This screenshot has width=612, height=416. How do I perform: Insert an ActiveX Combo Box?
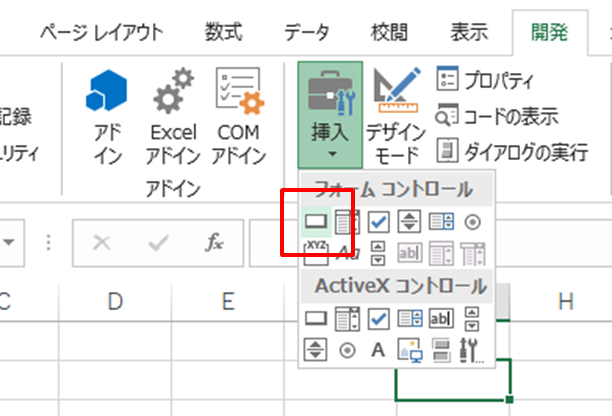(347, 319)
